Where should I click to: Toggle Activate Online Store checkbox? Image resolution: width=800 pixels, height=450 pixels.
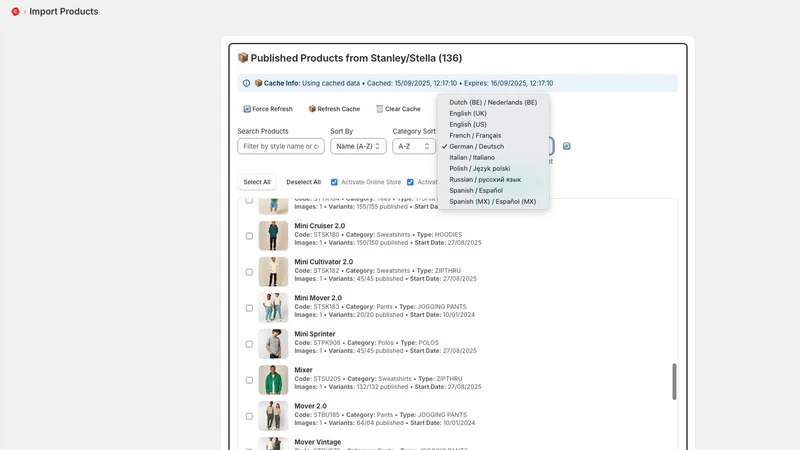[x=334, y=182]
